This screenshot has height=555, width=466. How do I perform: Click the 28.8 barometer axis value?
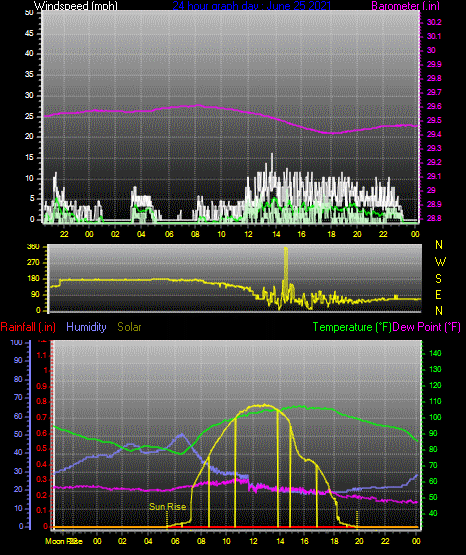[434, 218]
